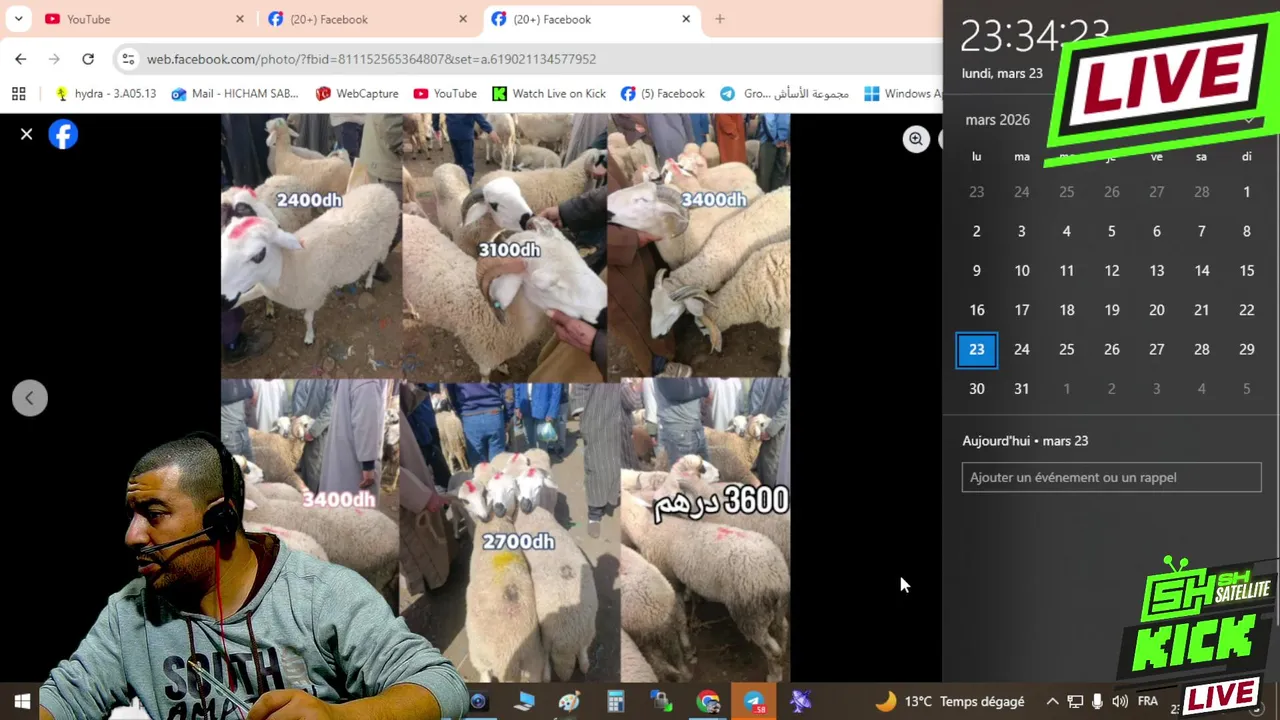Open the Mail - HICHAM SAB bookmark
Viewport: 1280px width, 720px height.
pos(235,93)
